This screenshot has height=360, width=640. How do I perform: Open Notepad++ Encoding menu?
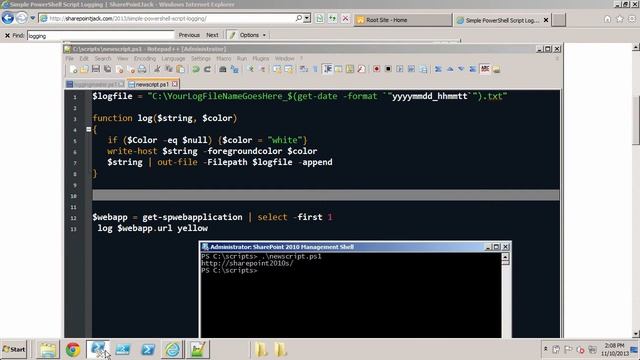(145, 58)
